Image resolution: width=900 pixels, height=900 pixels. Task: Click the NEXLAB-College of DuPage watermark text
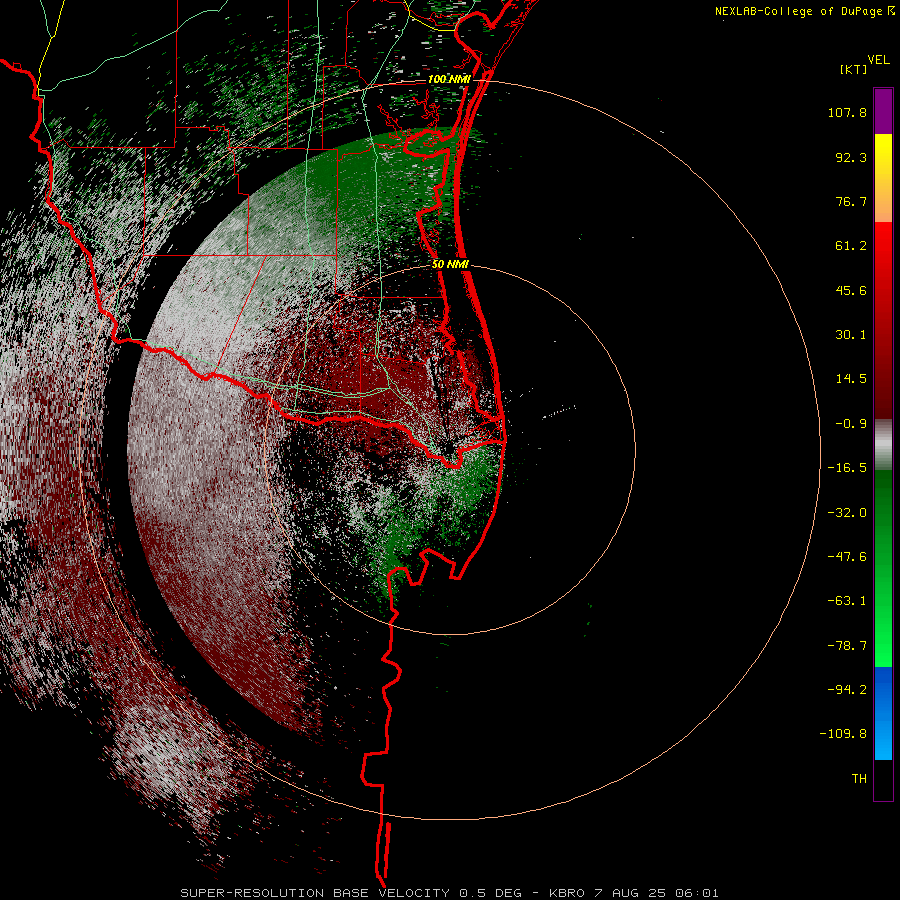click(804, 11)
